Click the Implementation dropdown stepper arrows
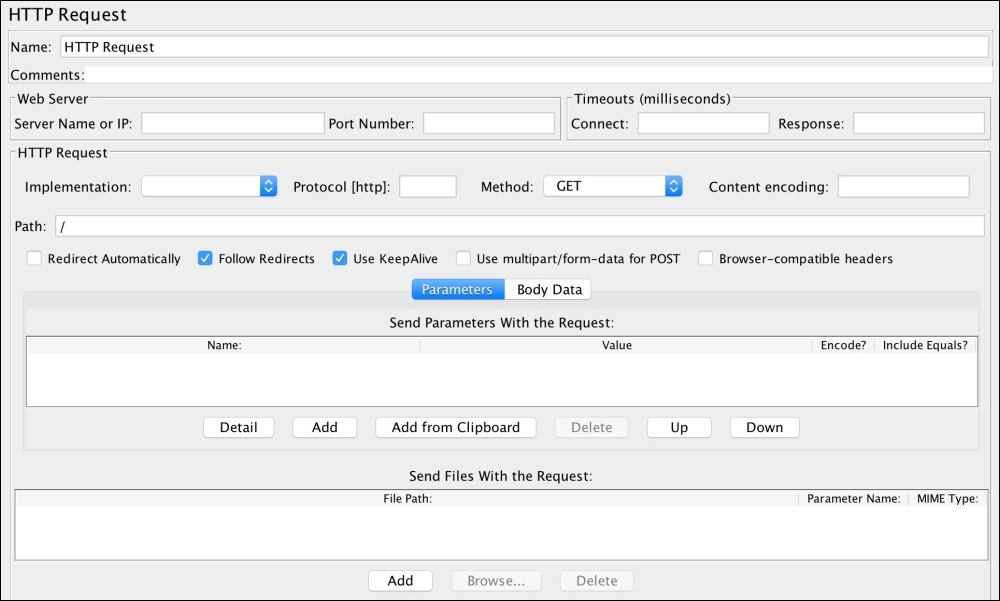Screen dimensions: 1000x601 267,185
